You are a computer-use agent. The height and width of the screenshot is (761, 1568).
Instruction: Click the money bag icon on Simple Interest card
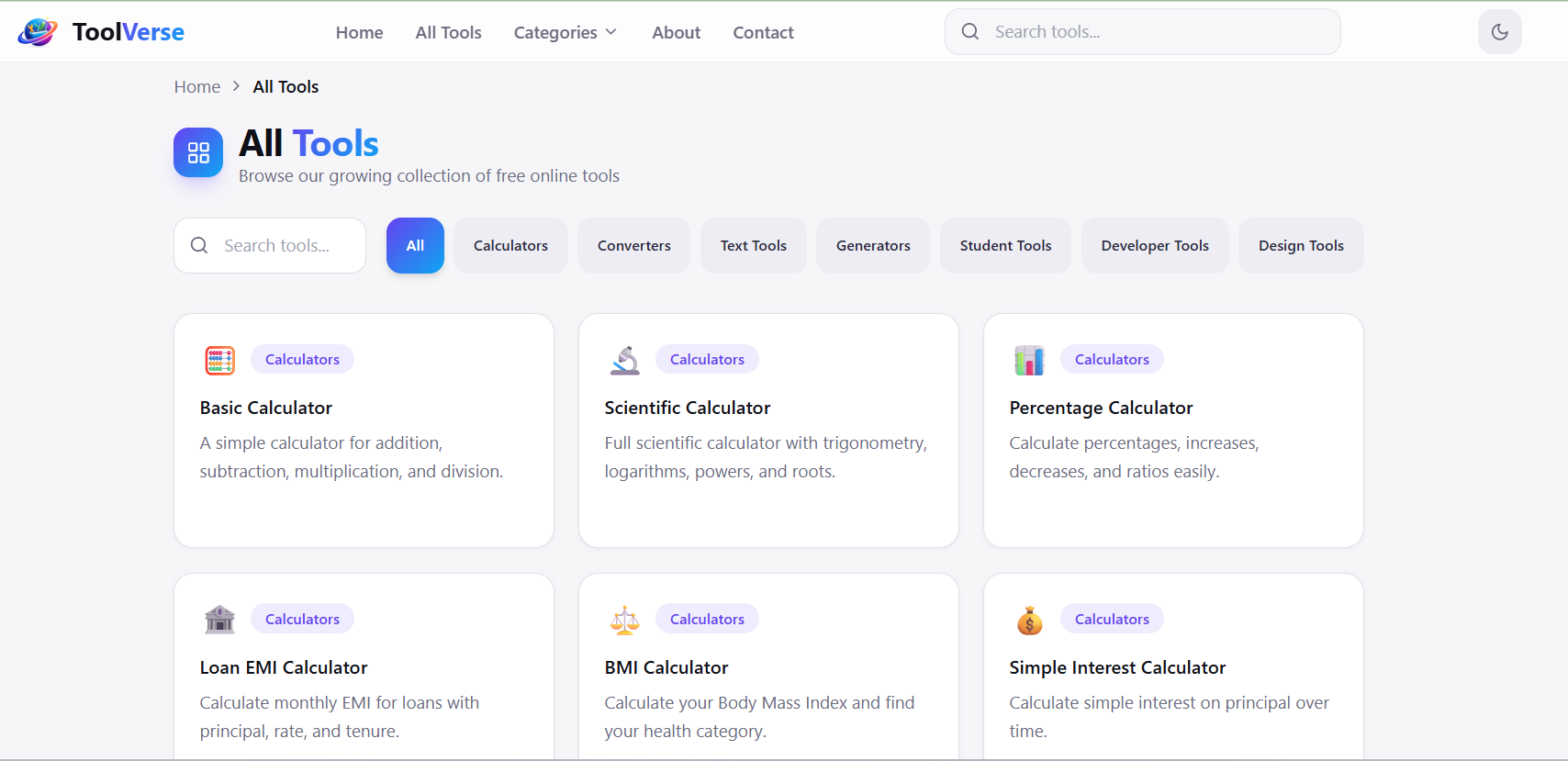point(1029,620)
